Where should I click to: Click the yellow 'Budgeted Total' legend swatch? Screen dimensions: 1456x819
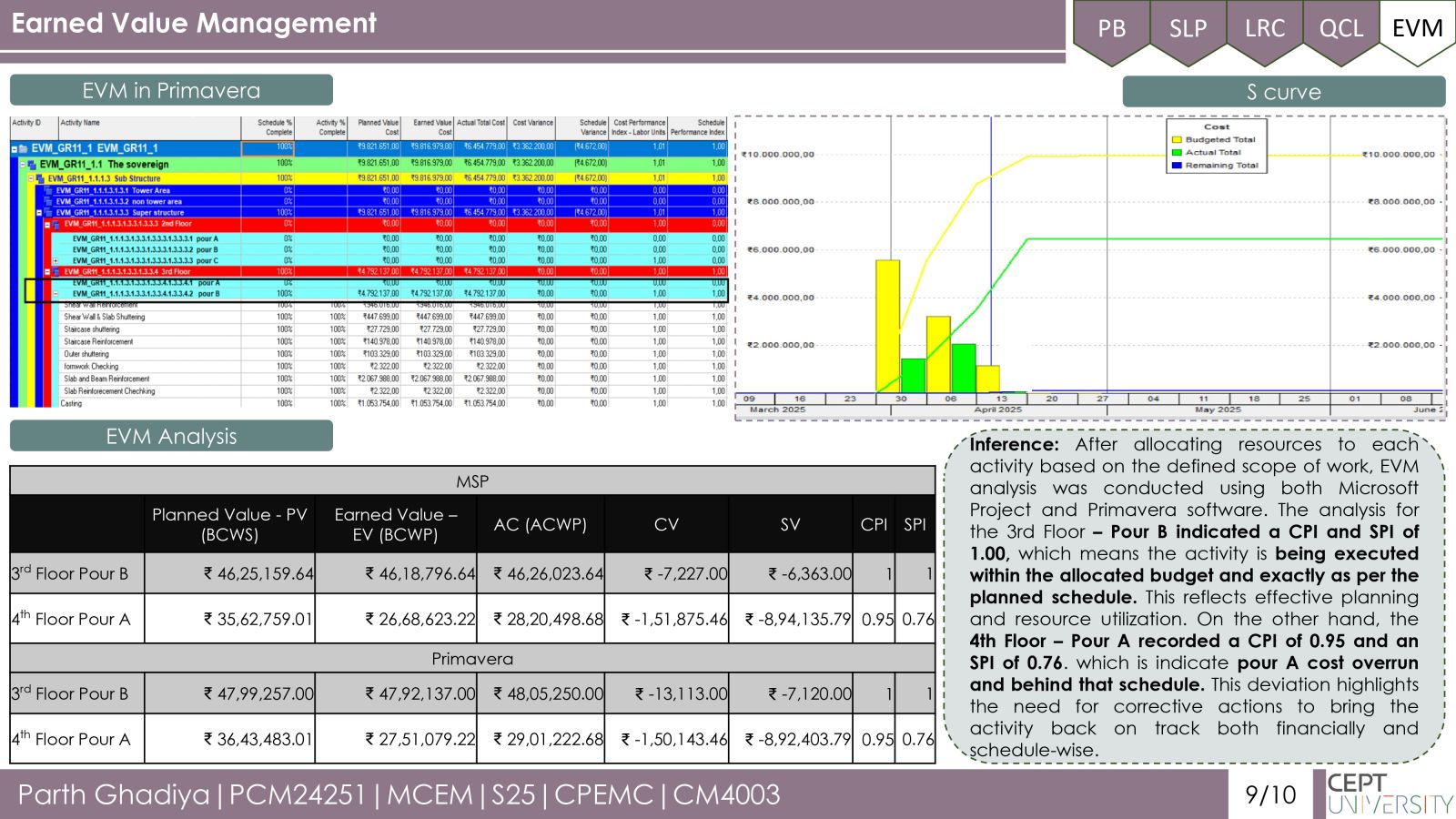[x=1177, y=140]
